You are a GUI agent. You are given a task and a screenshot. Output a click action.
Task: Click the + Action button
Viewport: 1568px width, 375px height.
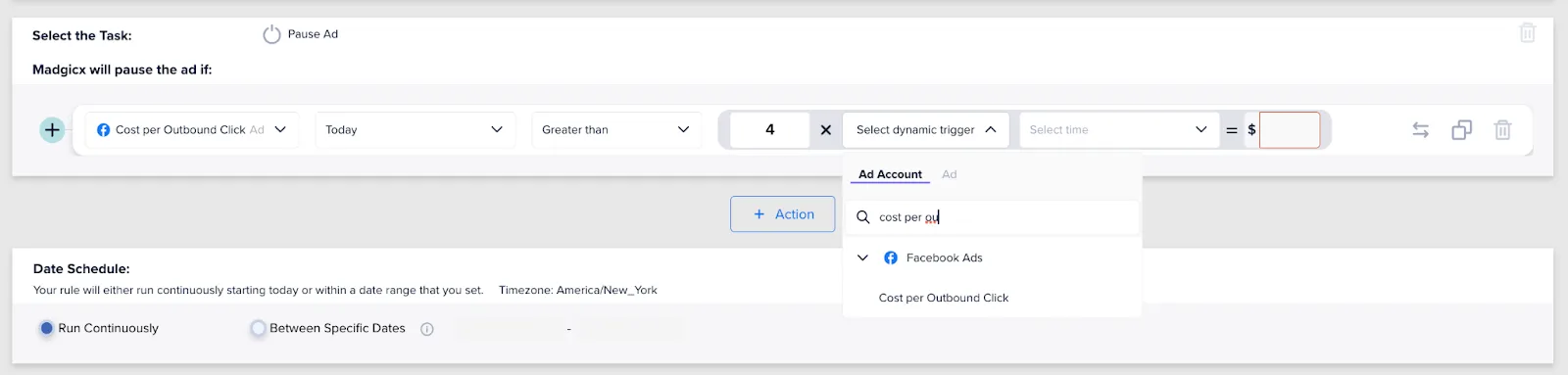[x=782, y=214]
